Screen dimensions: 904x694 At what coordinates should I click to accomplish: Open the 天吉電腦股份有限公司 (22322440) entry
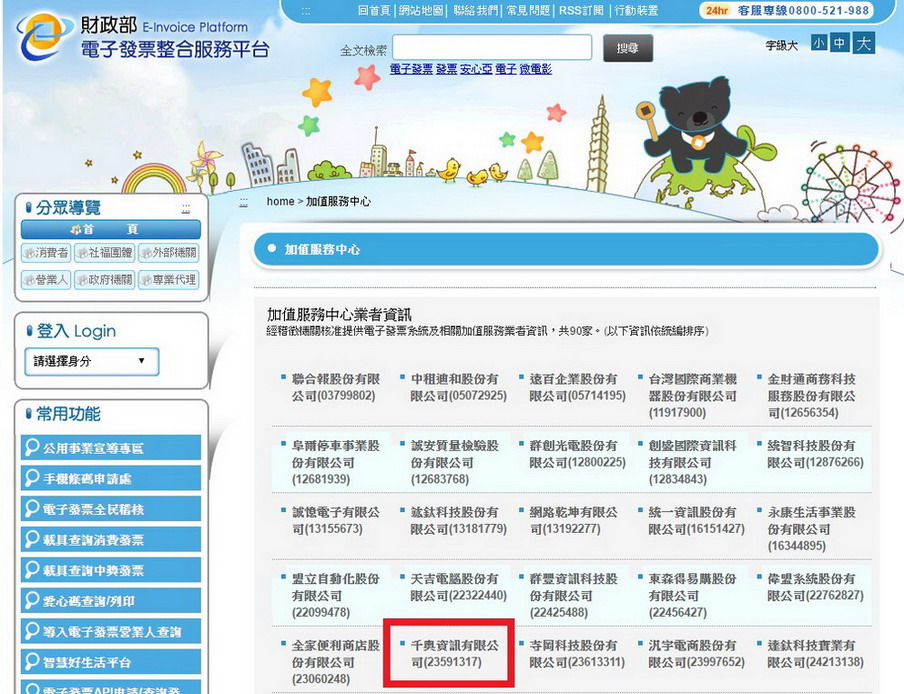click(x=458, y=587)
